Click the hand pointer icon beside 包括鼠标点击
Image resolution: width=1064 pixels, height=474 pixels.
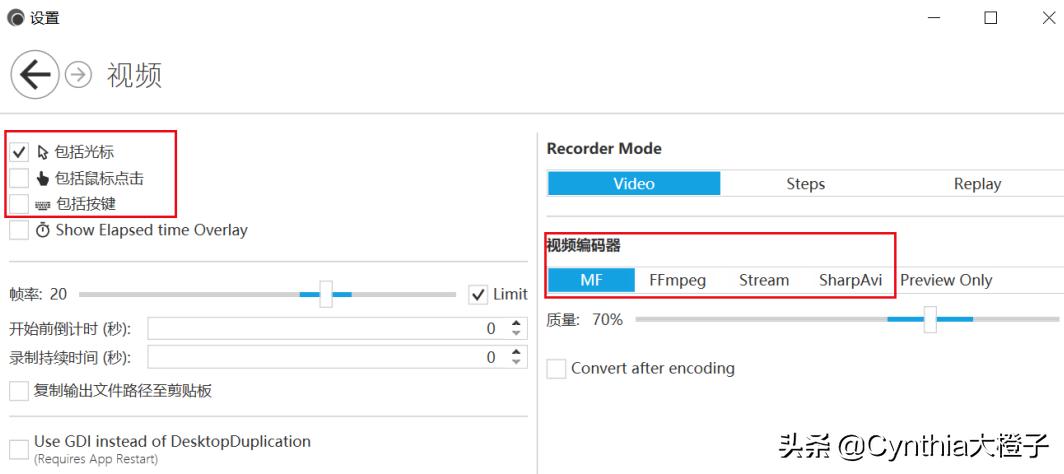coord(43,179)
